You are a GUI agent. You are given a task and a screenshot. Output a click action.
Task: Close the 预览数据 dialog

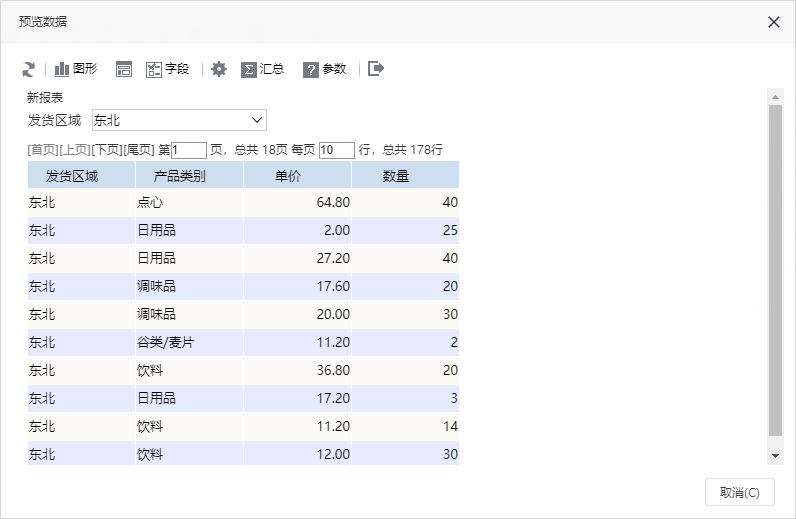pyautogui.click(x=774, y=22)
